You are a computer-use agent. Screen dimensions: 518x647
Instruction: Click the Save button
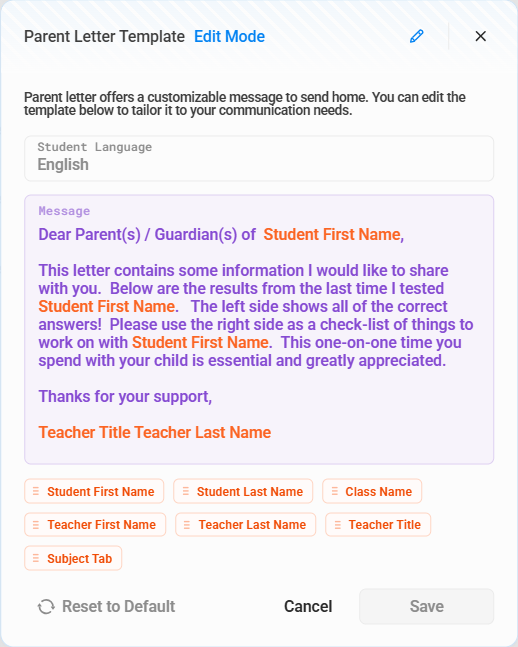click(426, 607)
